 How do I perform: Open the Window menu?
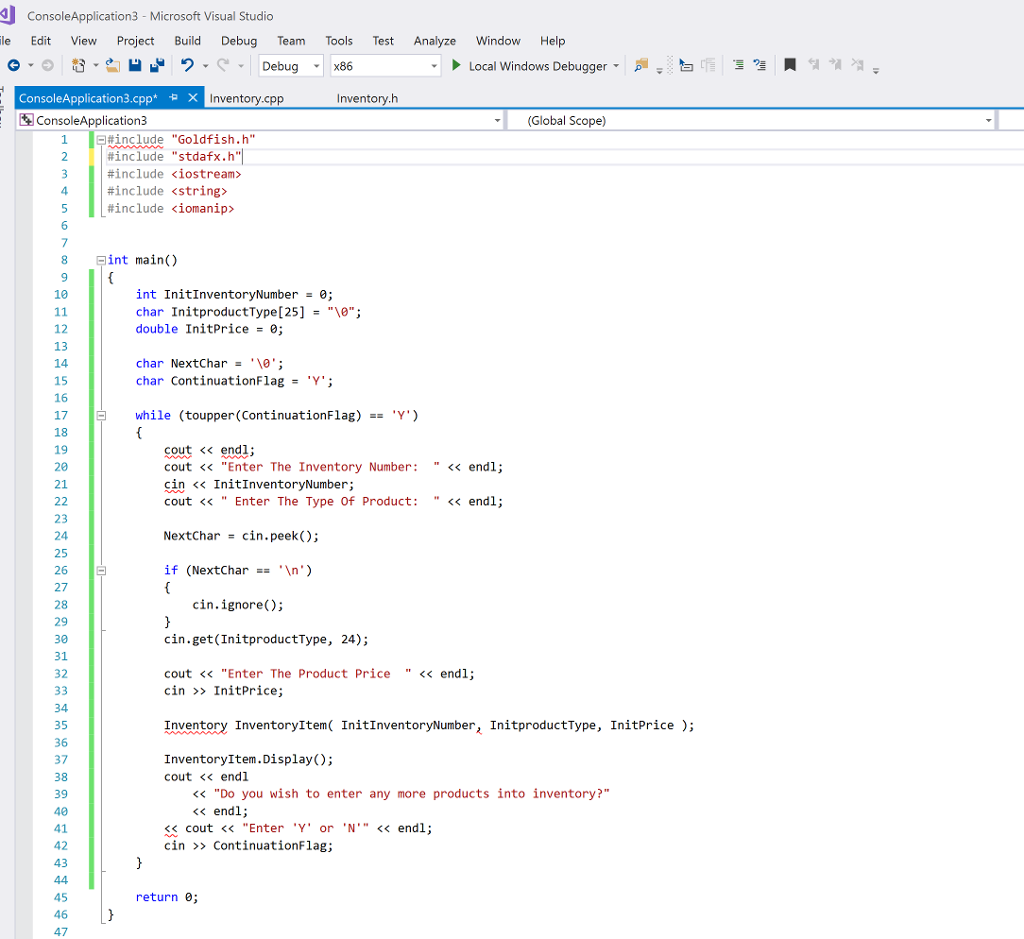coord(498,40)
